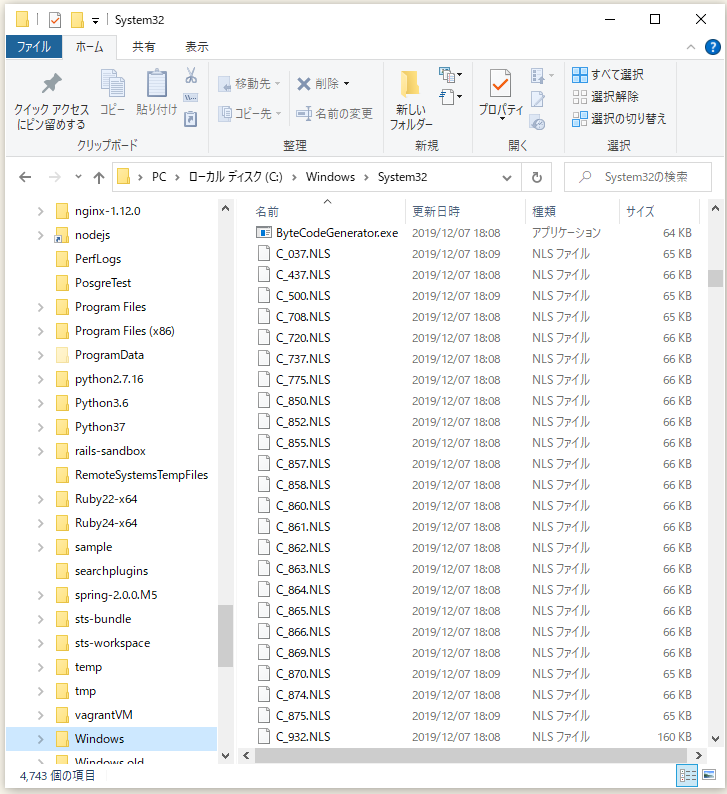This screenshot has width=727, height=794.
Task: Click the Cut scissors icon
Action: [x=190, y=75]
